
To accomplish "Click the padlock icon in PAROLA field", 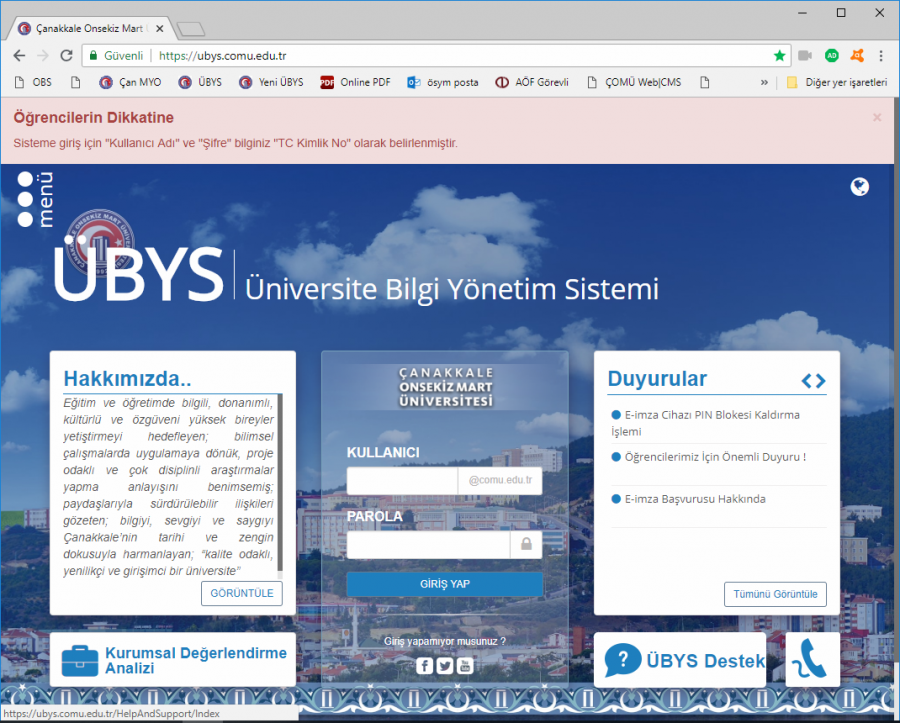I will point(526,544).
